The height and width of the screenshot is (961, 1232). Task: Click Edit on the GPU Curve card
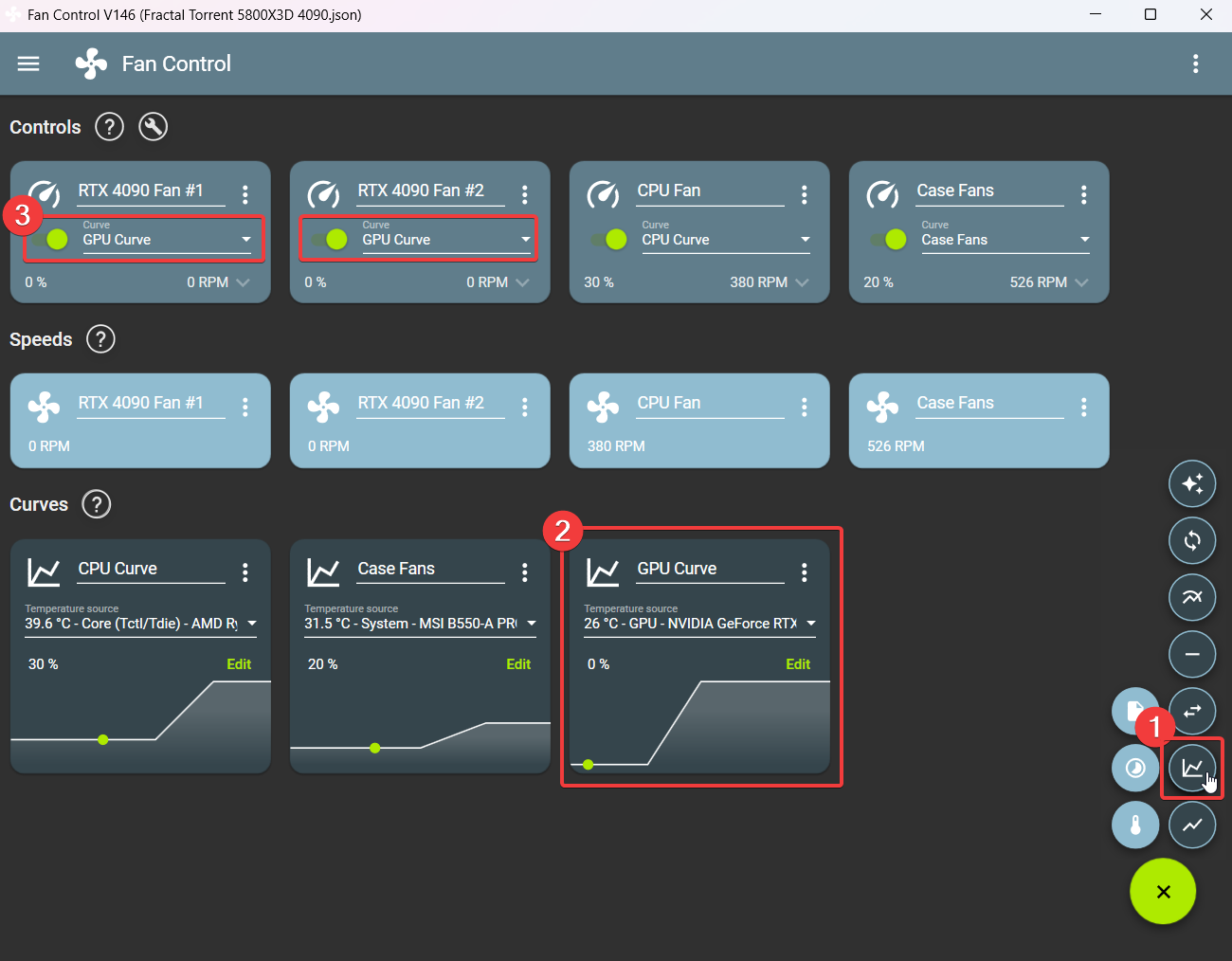797,664
